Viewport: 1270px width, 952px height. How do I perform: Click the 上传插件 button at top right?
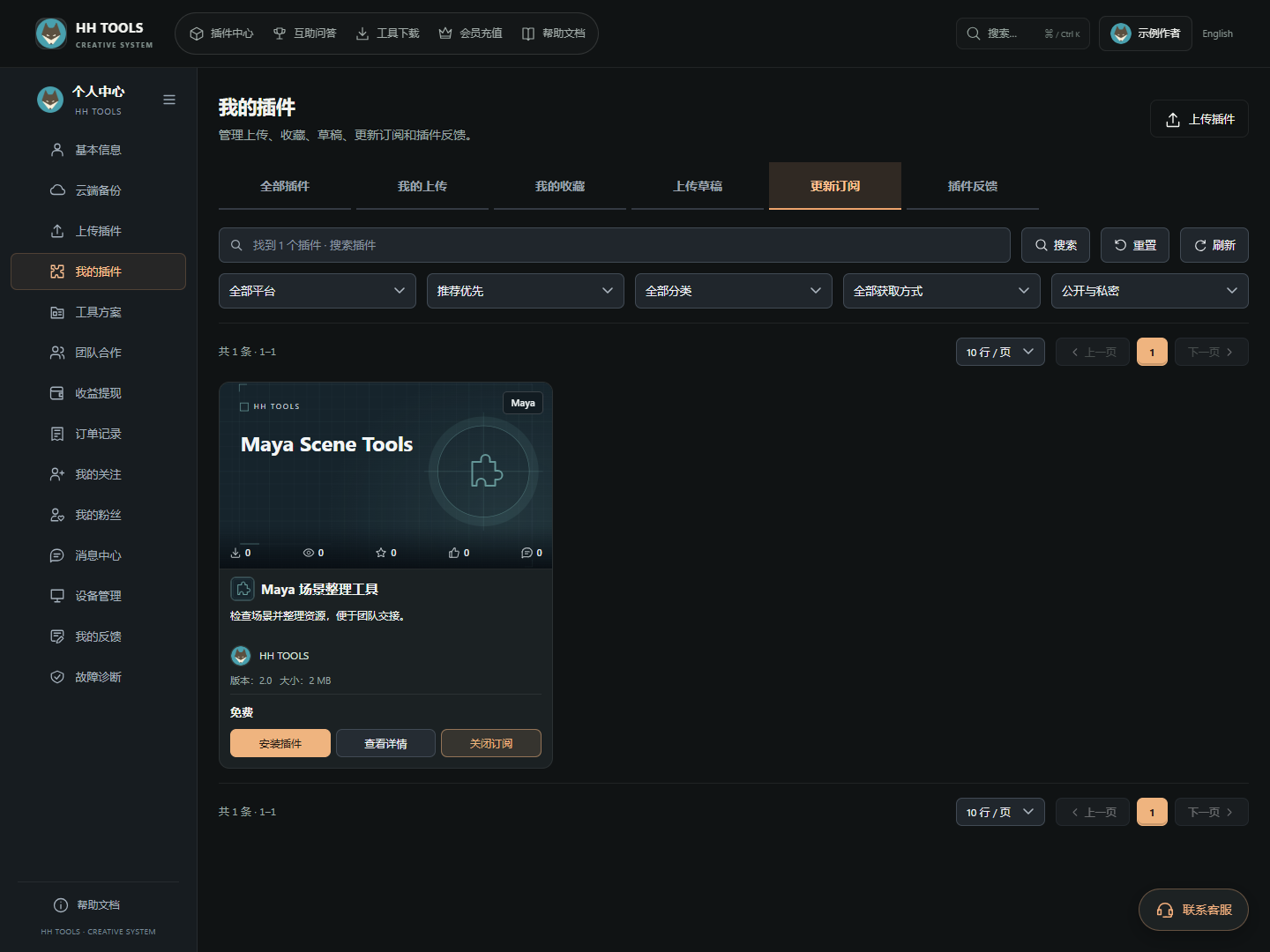[1199, 119]
